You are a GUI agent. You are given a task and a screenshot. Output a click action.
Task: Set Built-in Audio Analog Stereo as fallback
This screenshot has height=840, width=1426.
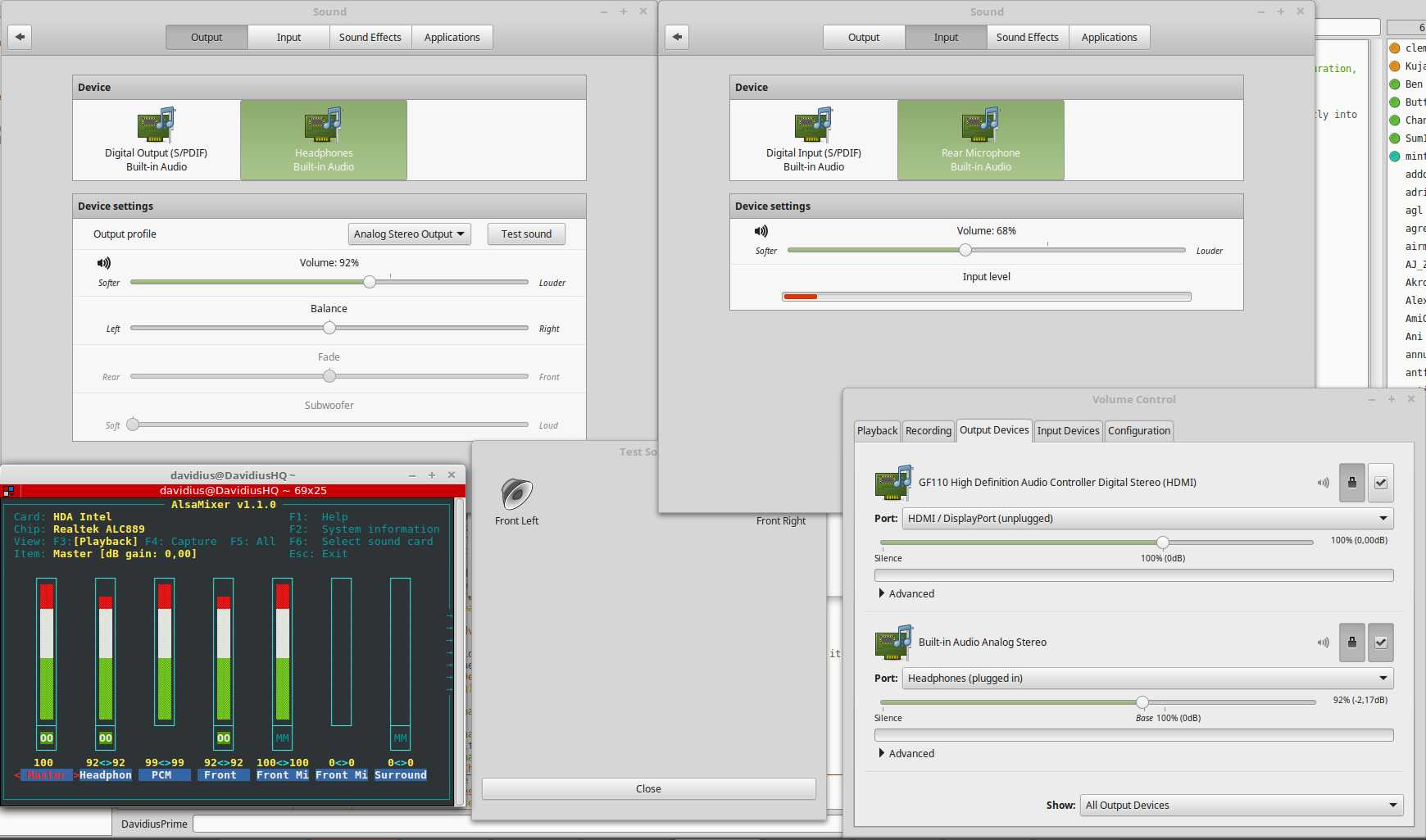point(1381,642)
